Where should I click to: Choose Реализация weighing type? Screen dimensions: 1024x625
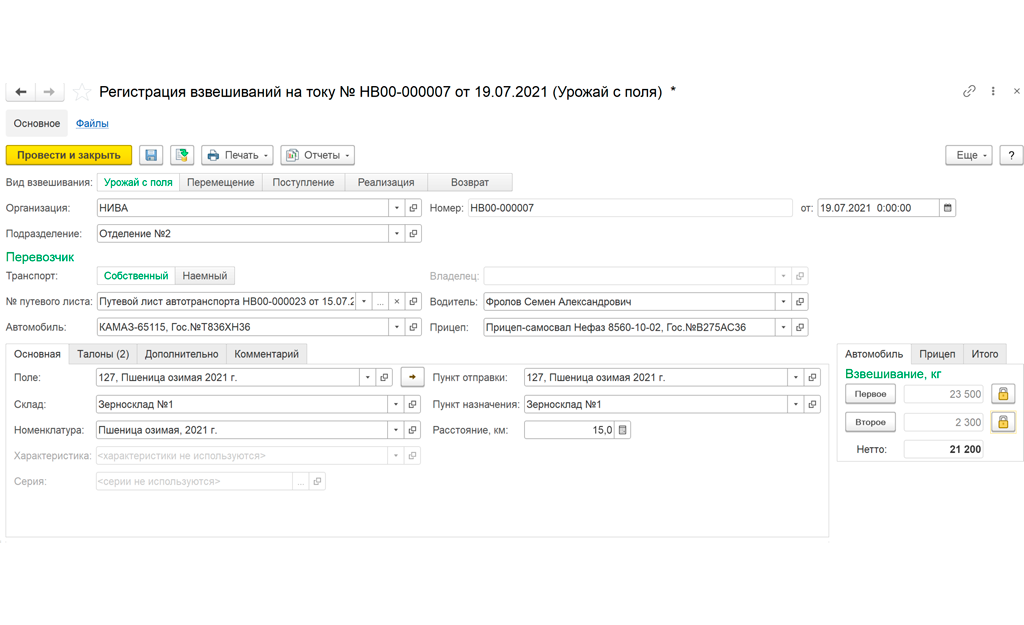tap(386, 183)
